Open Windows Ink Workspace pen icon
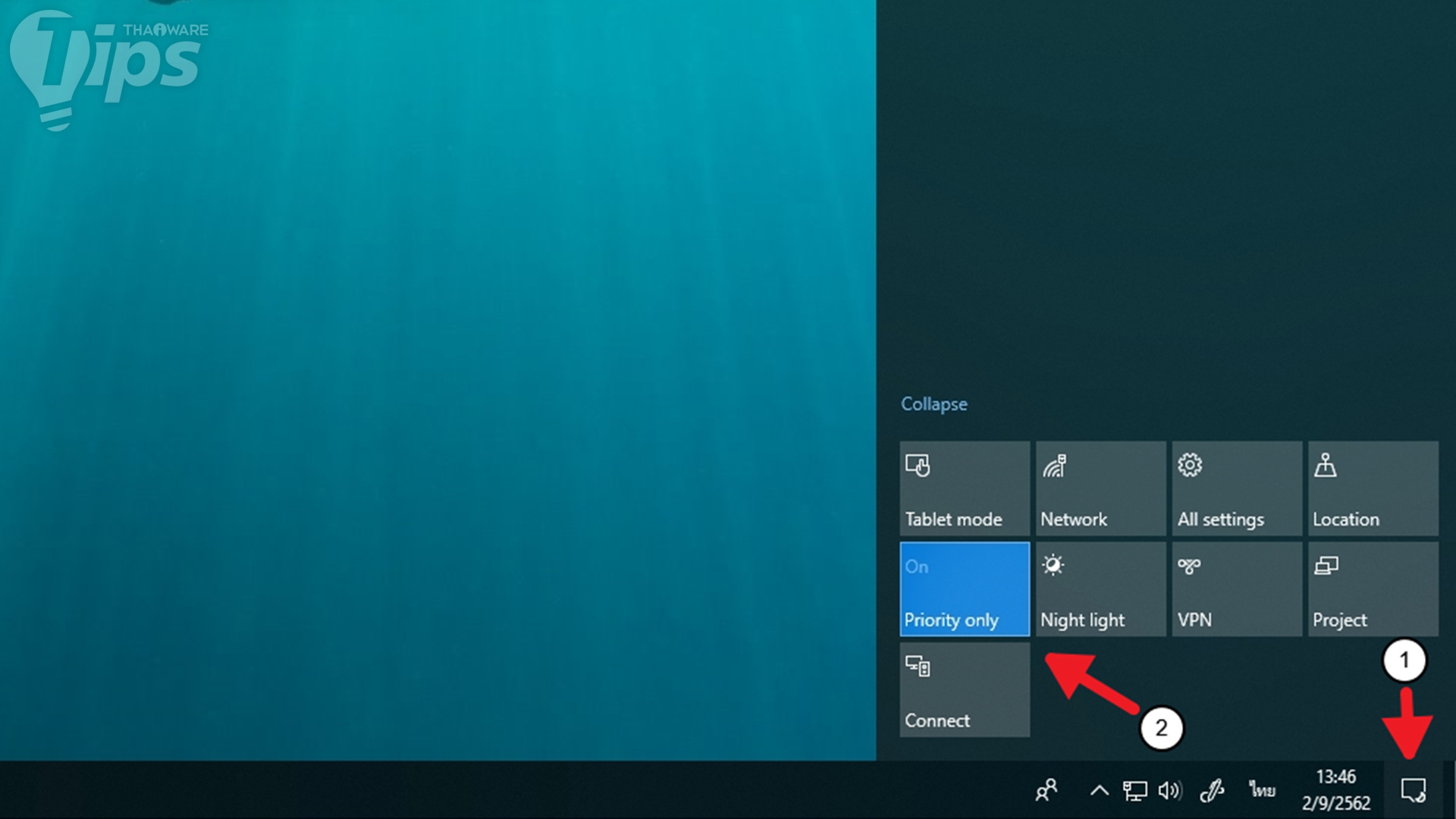This screenshot has height=819, width=1456. [x=1212, y=791]
